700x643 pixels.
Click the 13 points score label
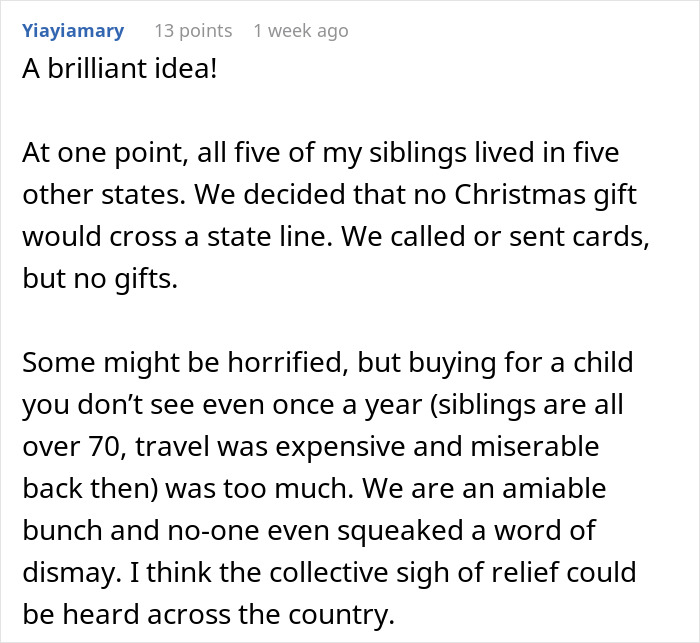pos(193,31)
